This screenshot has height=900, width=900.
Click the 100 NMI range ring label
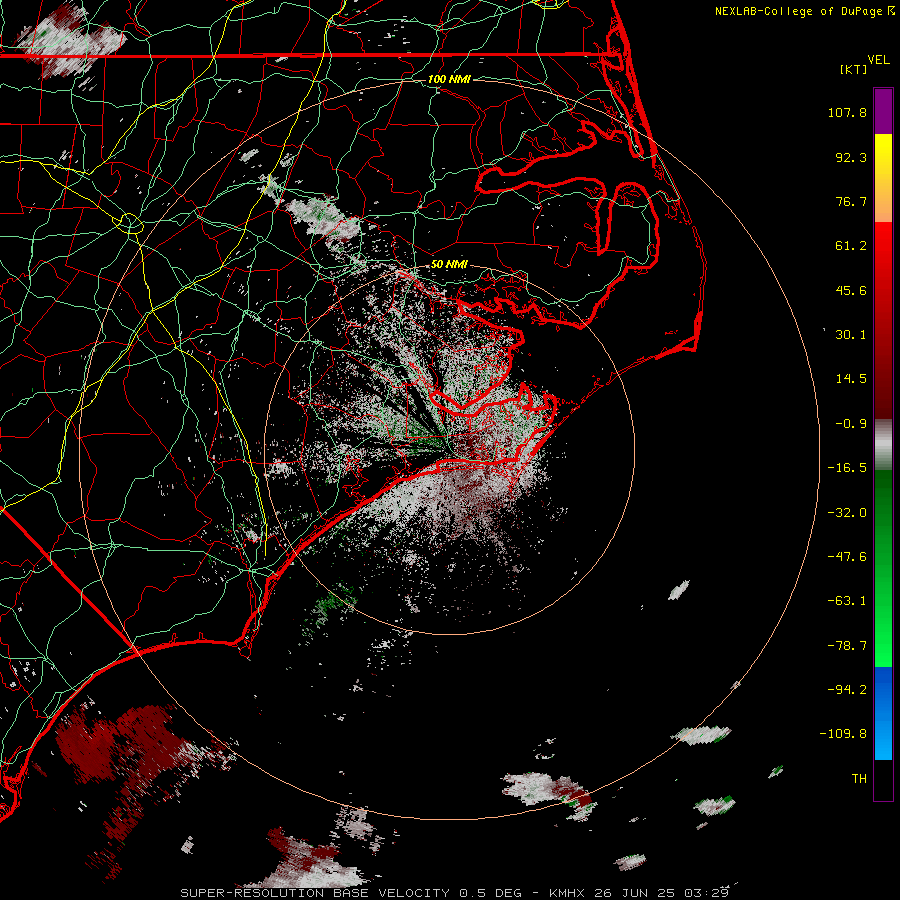449,79
